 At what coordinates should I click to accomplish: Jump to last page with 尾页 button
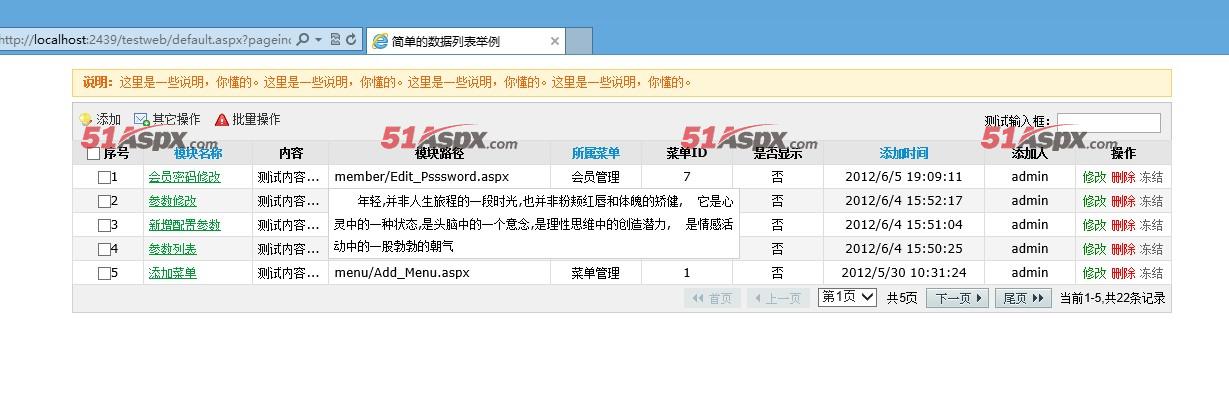1023,298
